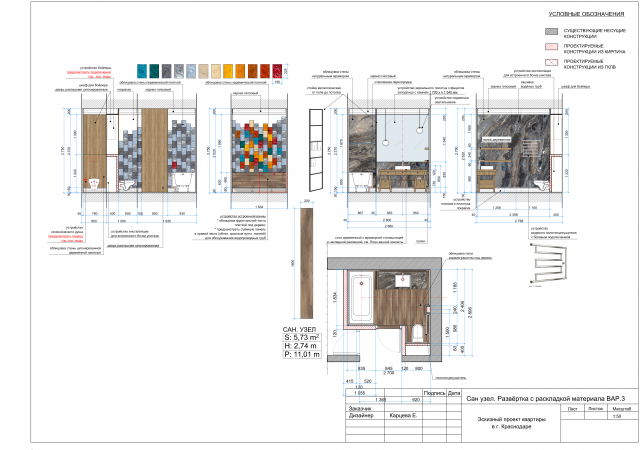640x450 pixels.
Task: Select the orange tile sample
Action: pos(240,71)
